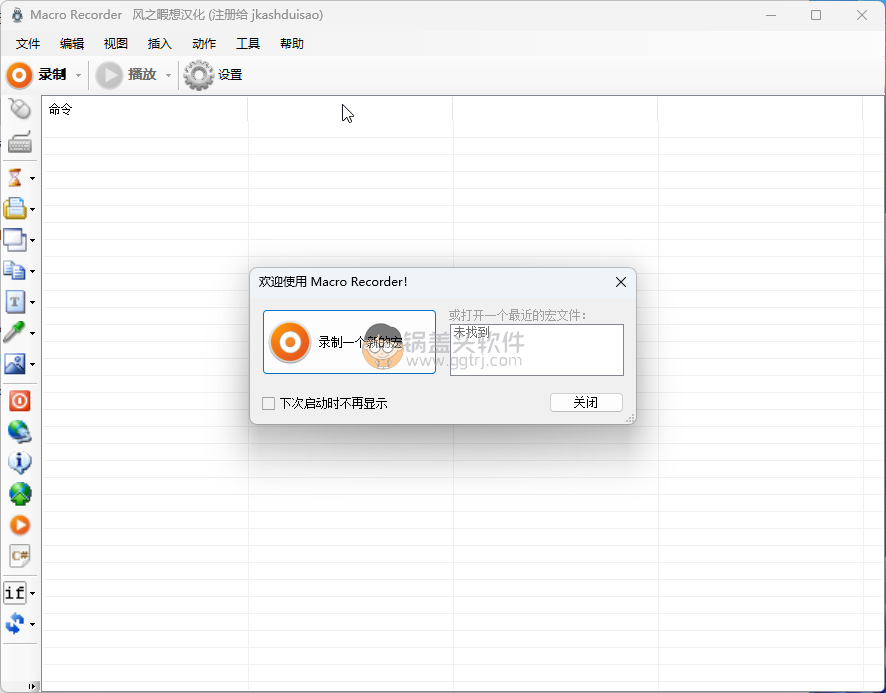The image size is (886, 693).
Task: Click the Macro Recorder app icon in title bar
Action: tap(17, 15)
